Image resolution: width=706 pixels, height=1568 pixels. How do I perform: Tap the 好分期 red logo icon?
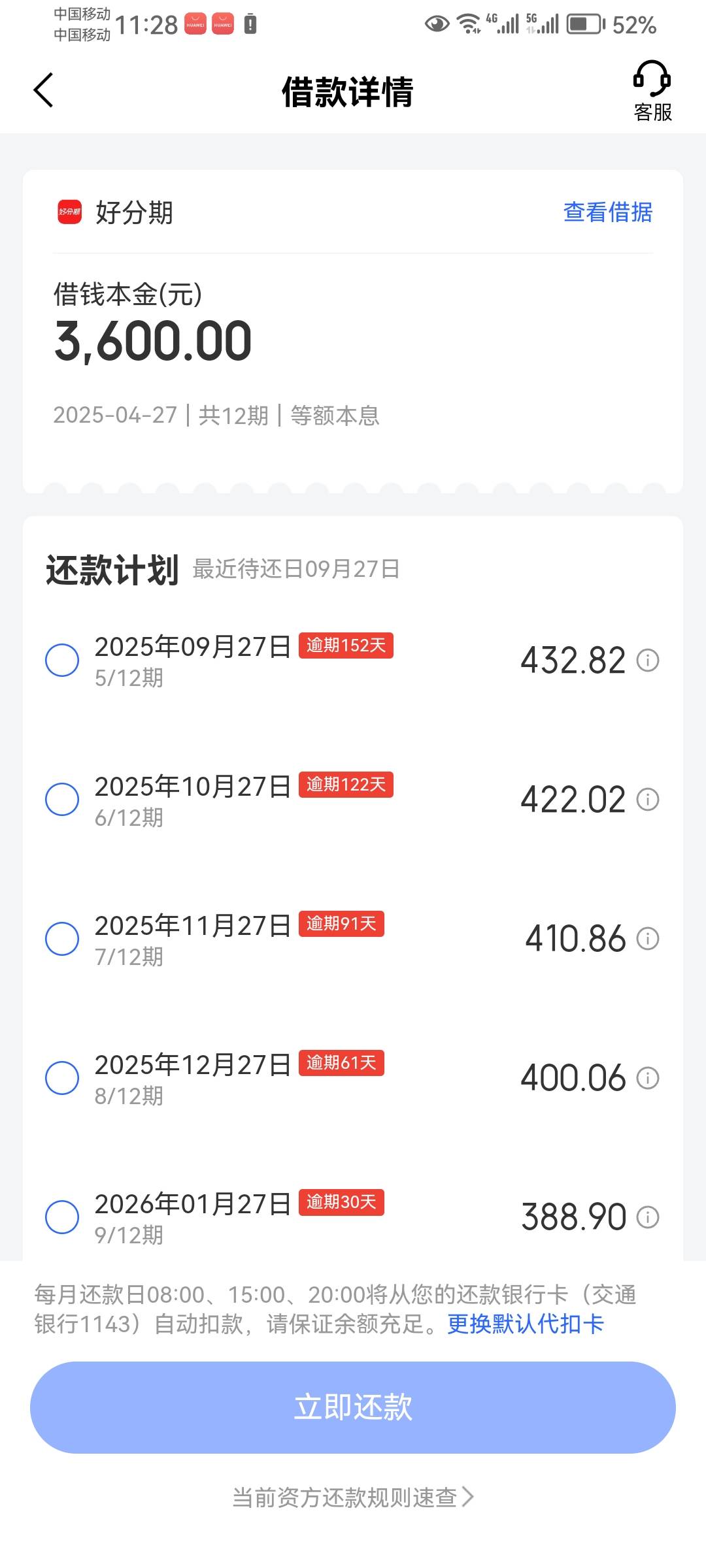(70, 212)
